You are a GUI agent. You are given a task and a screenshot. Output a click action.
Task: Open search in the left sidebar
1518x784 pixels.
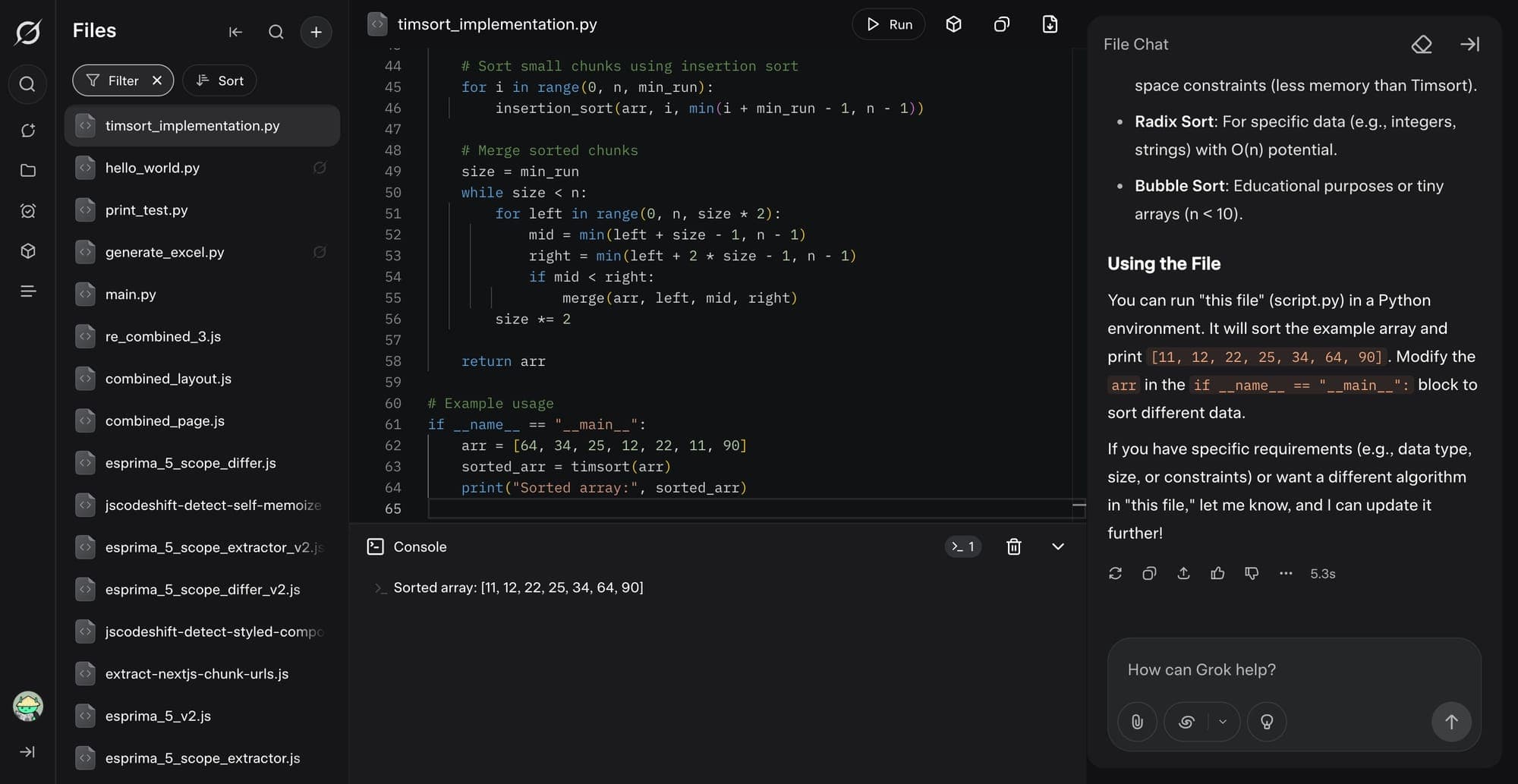click(27, 84)
